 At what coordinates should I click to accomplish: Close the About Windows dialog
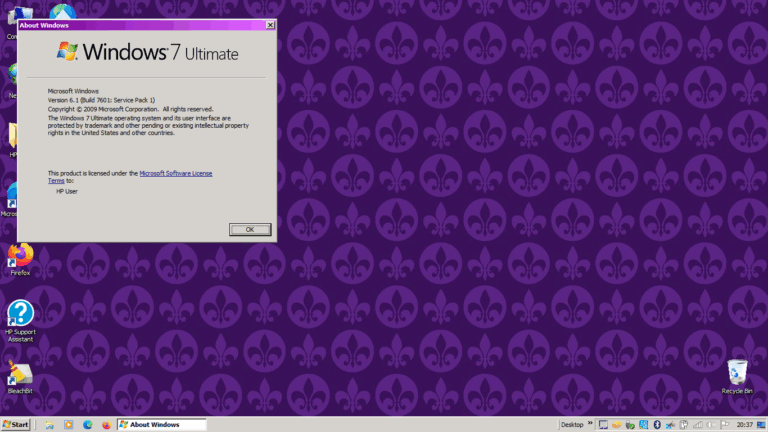pyautogui.click(x=270, y=25)
